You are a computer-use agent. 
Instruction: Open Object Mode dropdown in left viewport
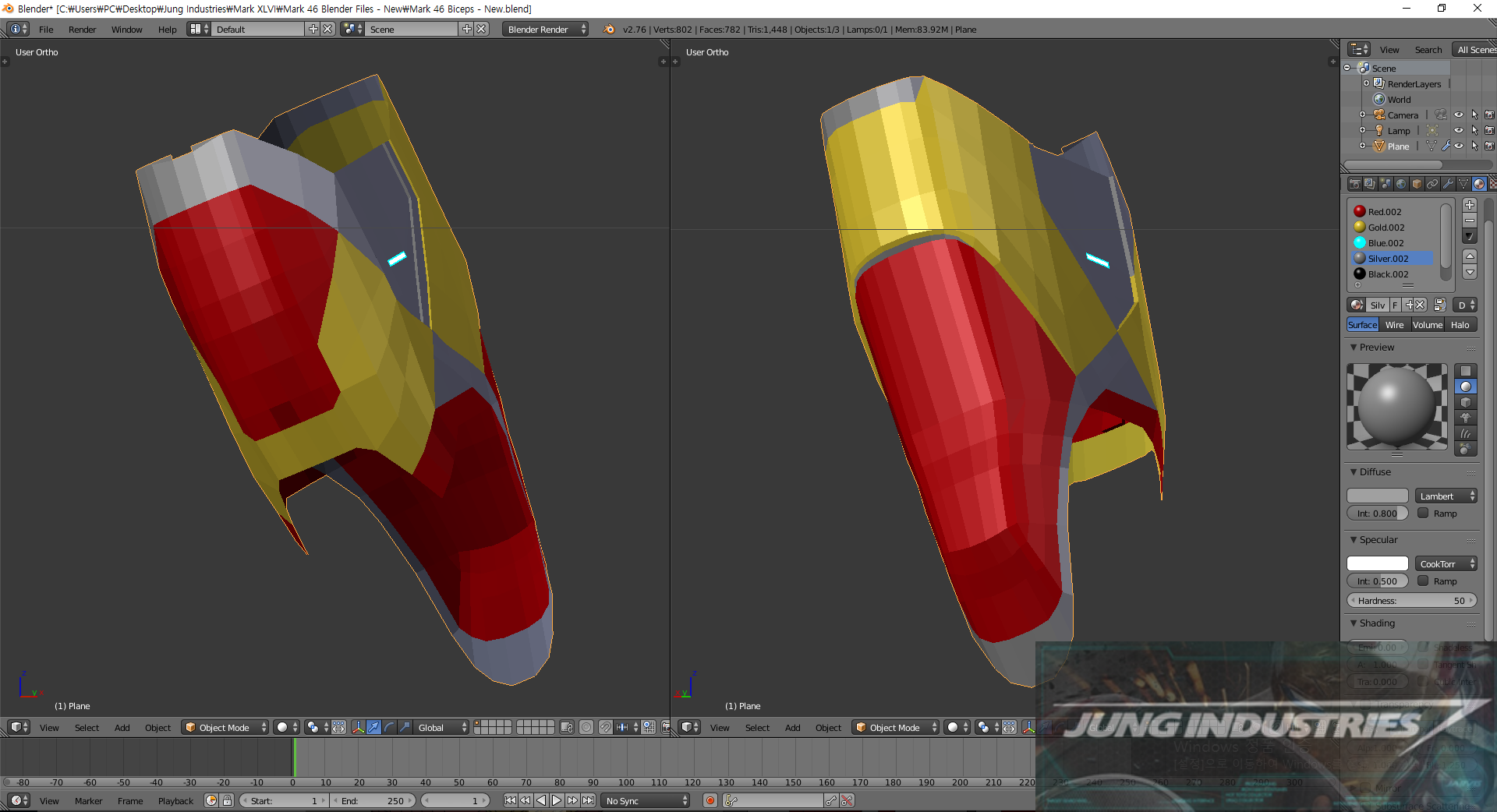click(x=225, y=727)
